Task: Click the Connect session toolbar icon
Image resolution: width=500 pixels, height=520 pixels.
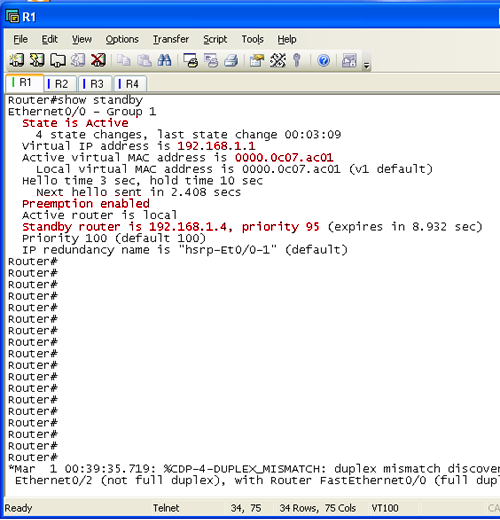Action: tap(16, 60)
